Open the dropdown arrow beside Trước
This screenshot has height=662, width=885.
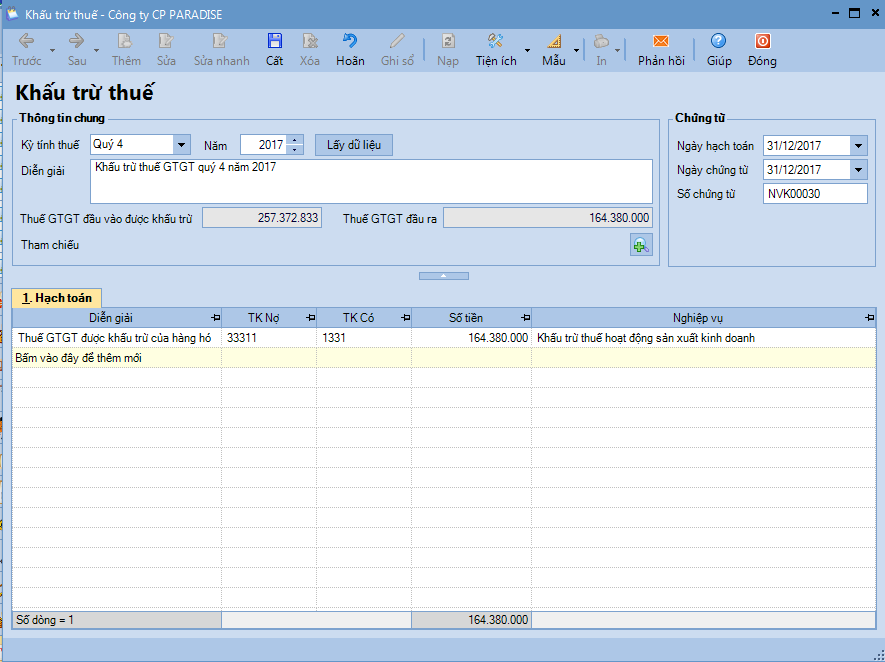tap(52, 50)
